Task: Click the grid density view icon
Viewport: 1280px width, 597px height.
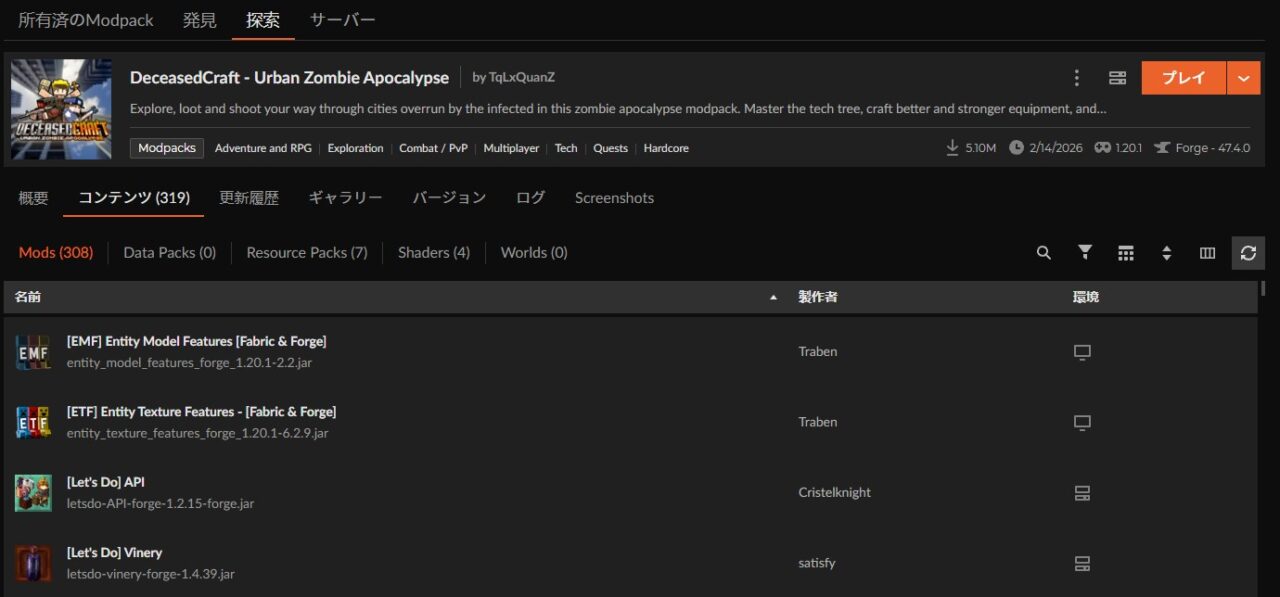Action: pyautogui.click(x=1125, y=253)
